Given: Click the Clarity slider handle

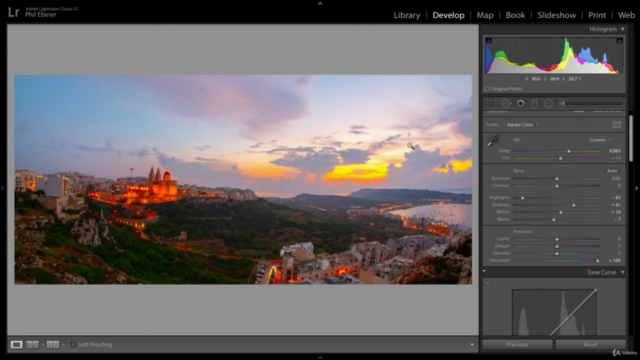Looking at the screenshot, I should click(557, 239).
